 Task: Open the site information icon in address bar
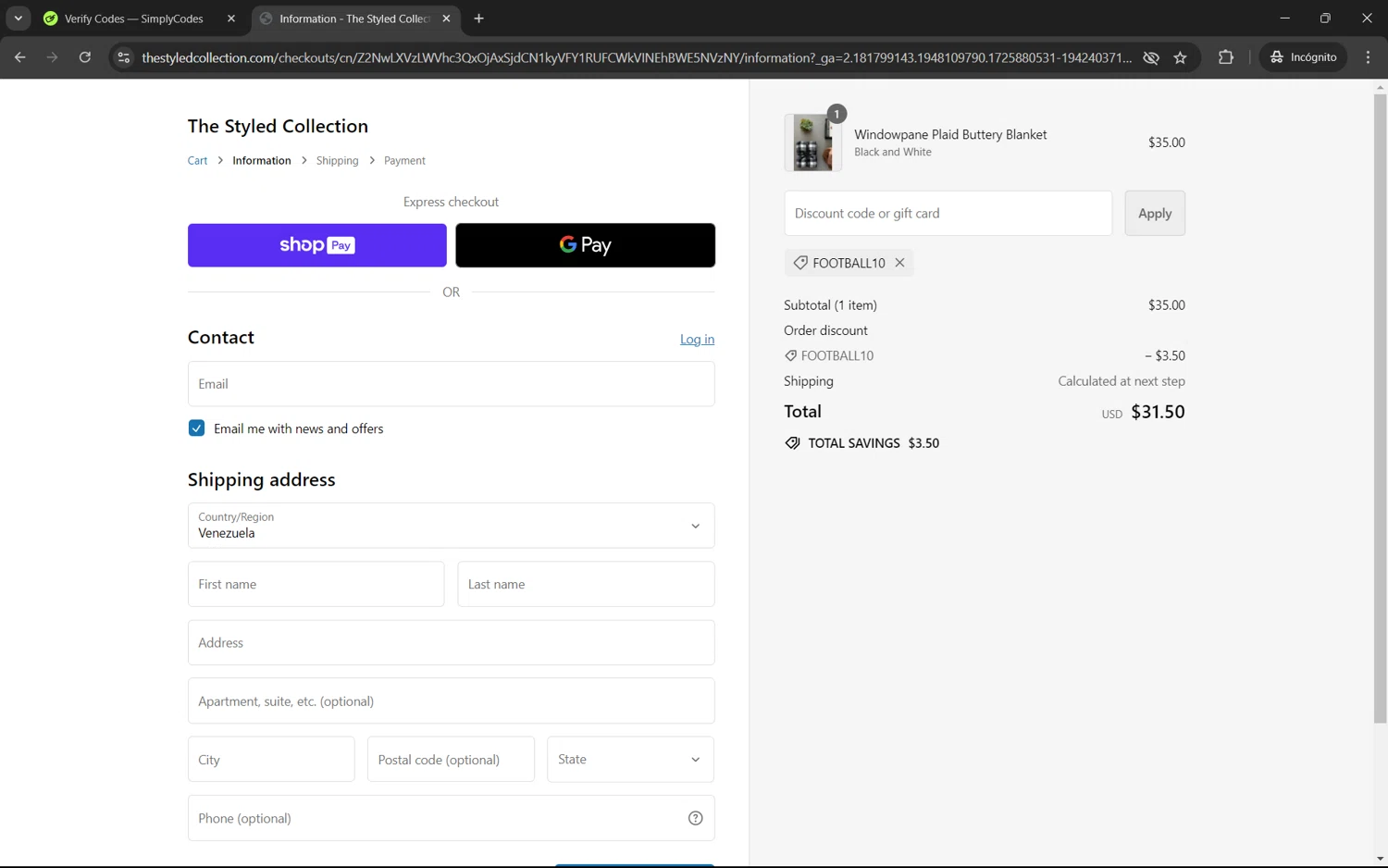tap(123, 57)
